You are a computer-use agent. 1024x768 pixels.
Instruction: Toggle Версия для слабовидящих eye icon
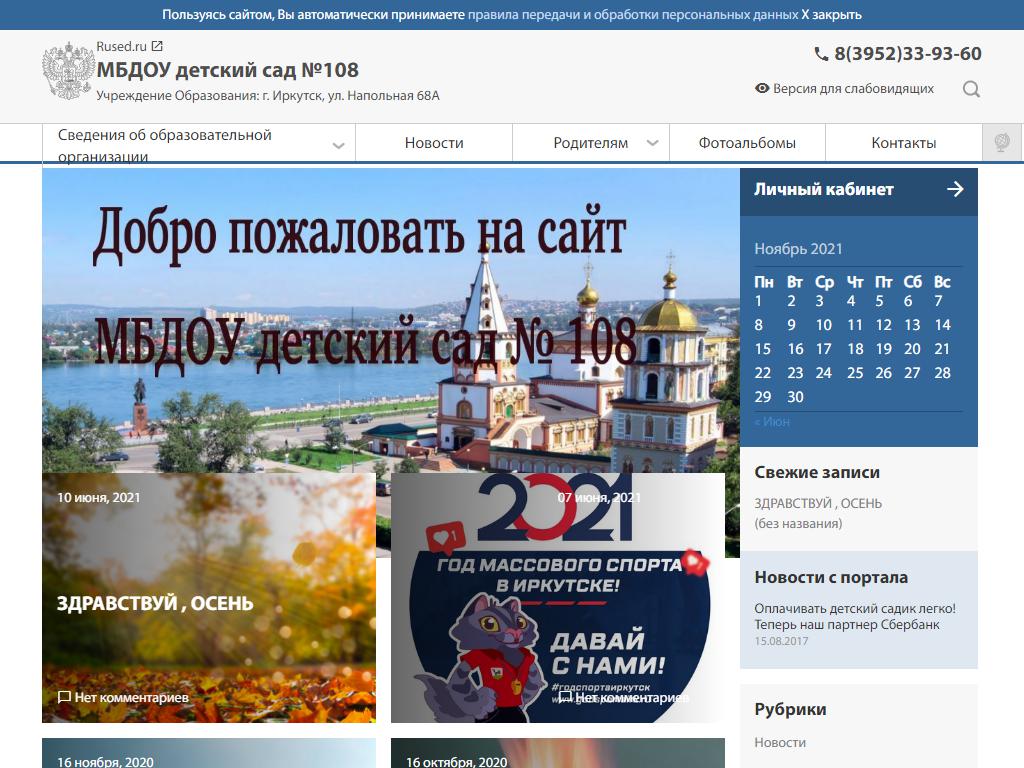[762, 89]
